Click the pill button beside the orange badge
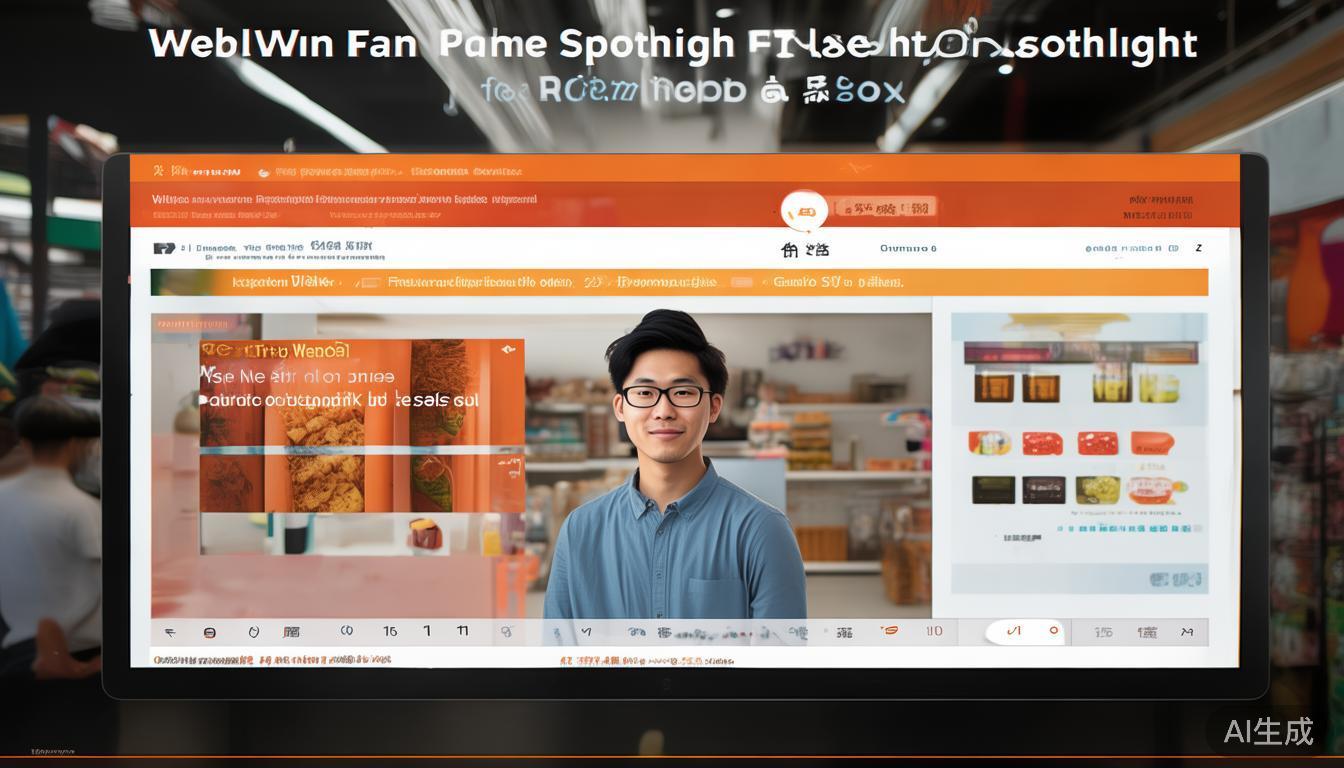Image resolution: width=1344 pixels, height=768 pixels. (886, 208)
